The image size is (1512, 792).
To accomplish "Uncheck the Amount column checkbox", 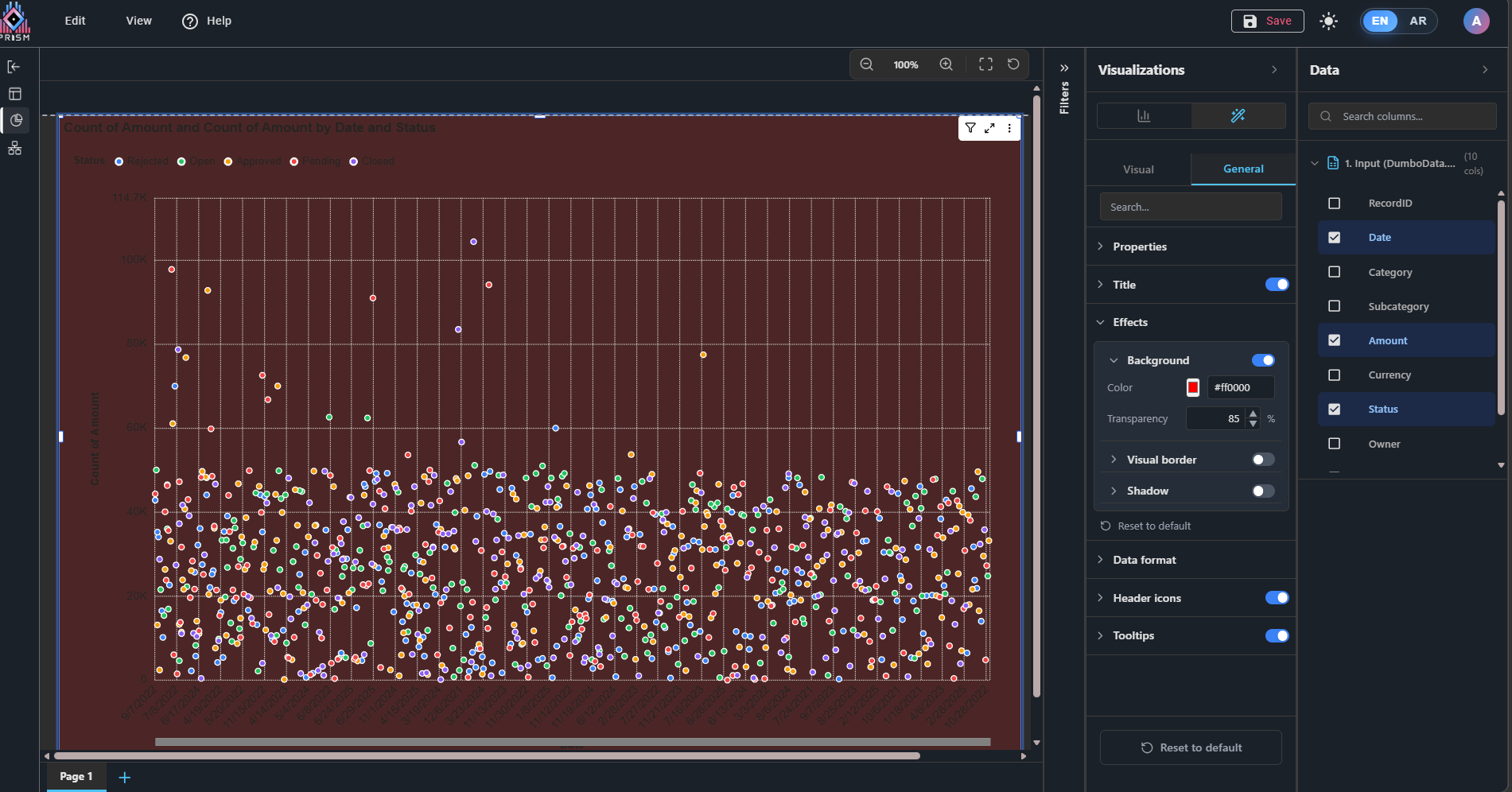I will [1335, 340].
